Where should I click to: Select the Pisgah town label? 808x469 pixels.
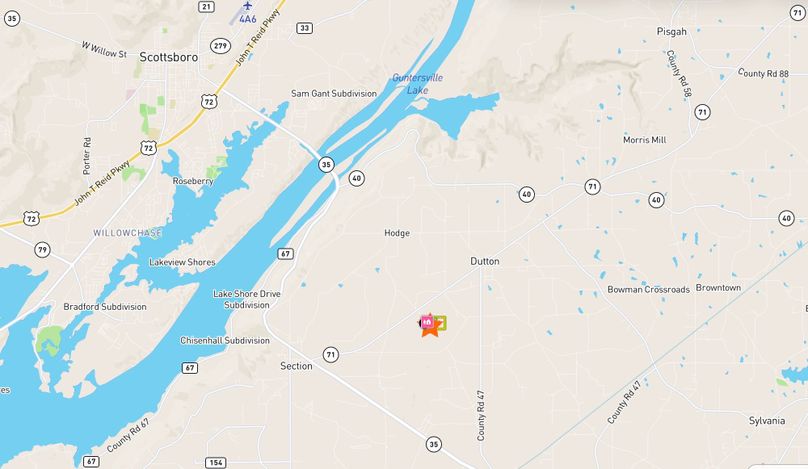(x=672, y=32)
